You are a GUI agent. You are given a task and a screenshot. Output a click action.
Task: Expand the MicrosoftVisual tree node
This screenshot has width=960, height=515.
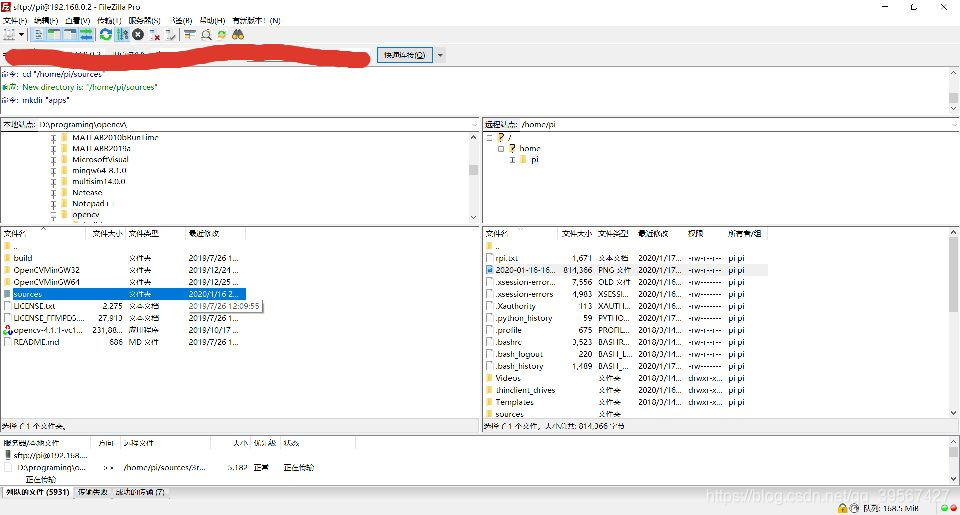[53, 160]
